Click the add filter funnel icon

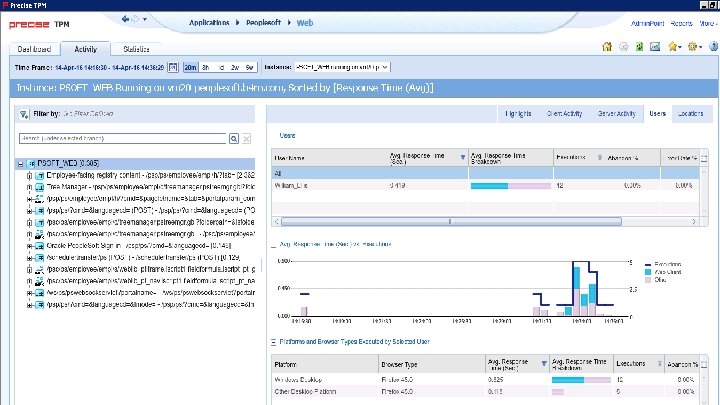(x=24, y=114)
